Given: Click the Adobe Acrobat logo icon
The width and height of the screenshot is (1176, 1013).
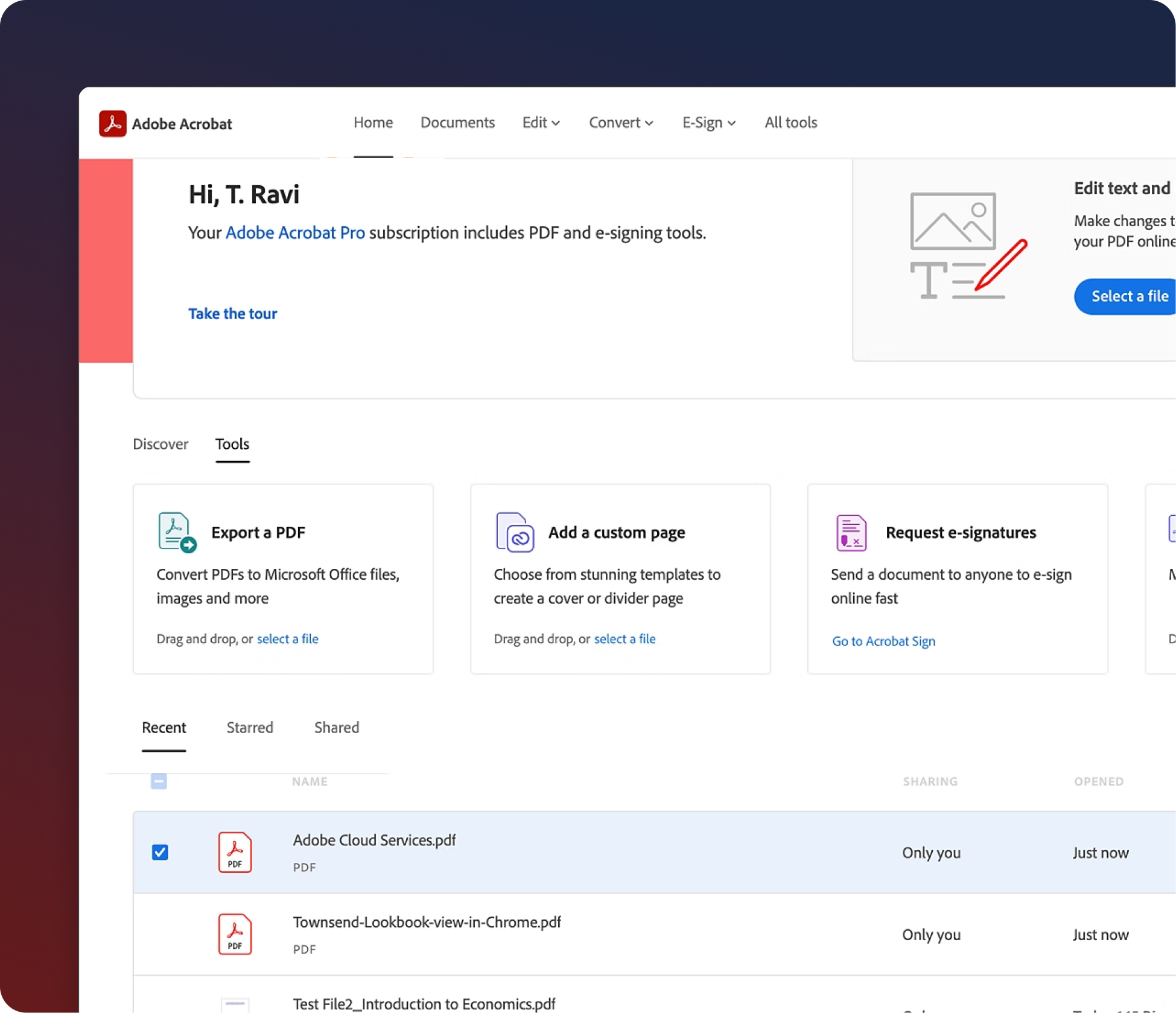Looking at the screenshot, I should coord(112,123).
